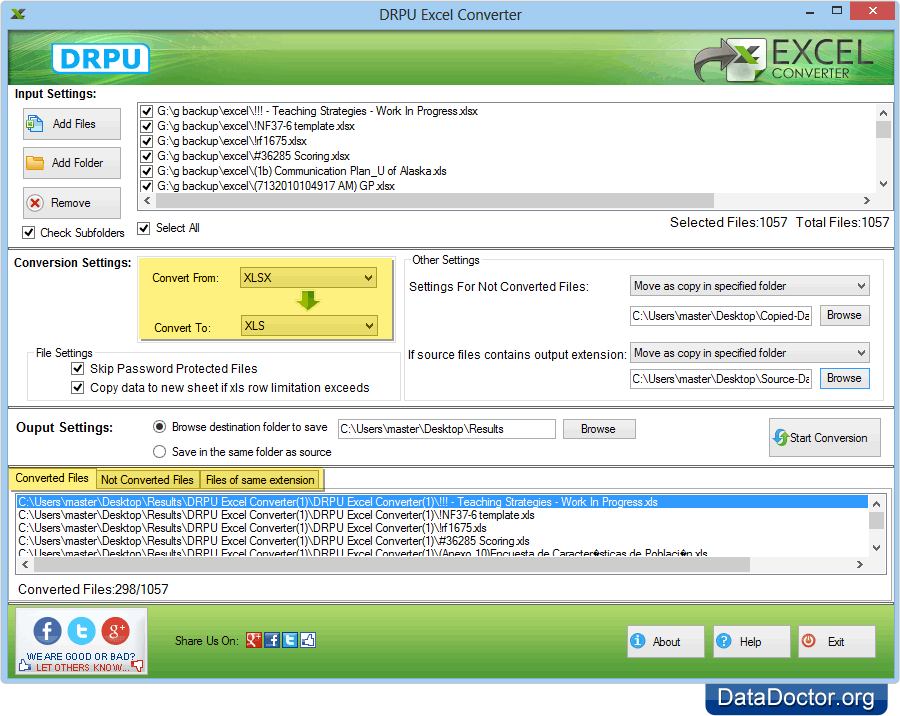This screenshot has height=716, width=900.
Task: Click the small Facebook share icon
Action: tap(272, 640)
